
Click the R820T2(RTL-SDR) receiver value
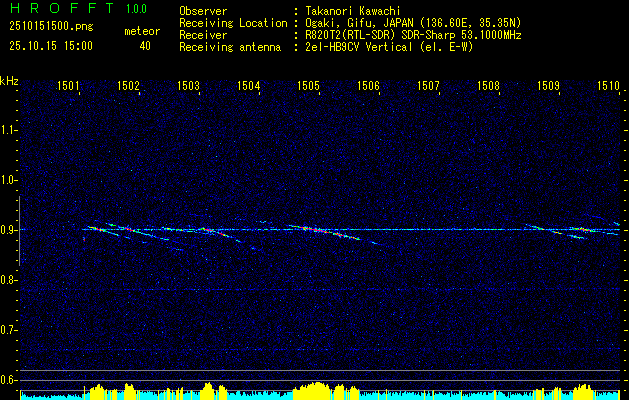click(413, 35)
